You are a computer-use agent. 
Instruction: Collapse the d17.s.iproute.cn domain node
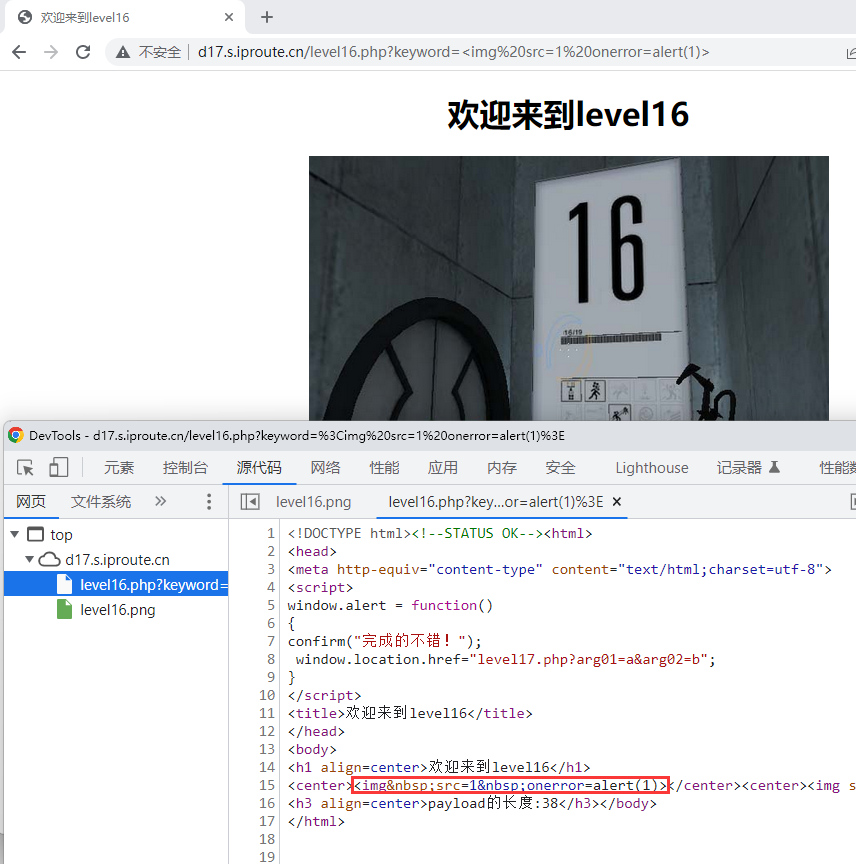30,560
